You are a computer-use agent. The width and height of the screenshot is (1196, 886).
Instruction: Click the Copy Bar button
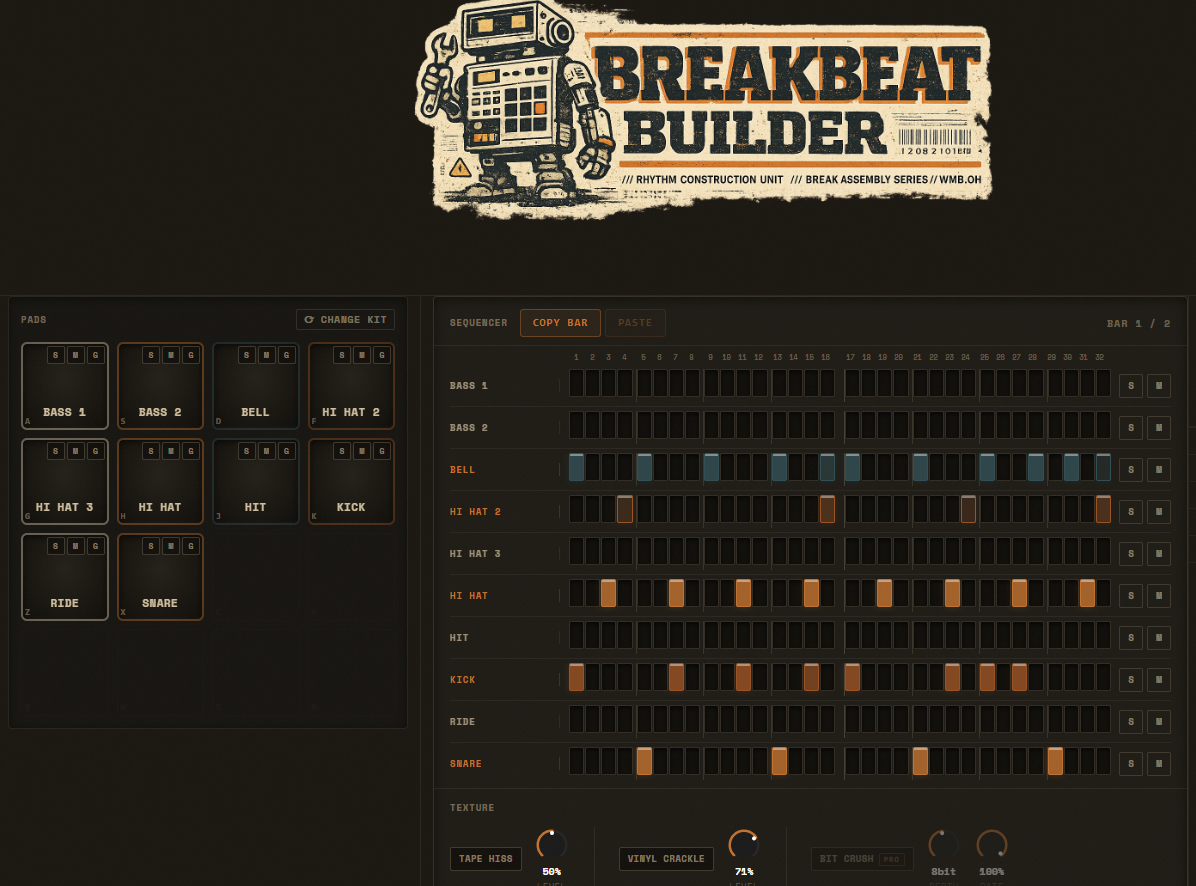(560, 323)
